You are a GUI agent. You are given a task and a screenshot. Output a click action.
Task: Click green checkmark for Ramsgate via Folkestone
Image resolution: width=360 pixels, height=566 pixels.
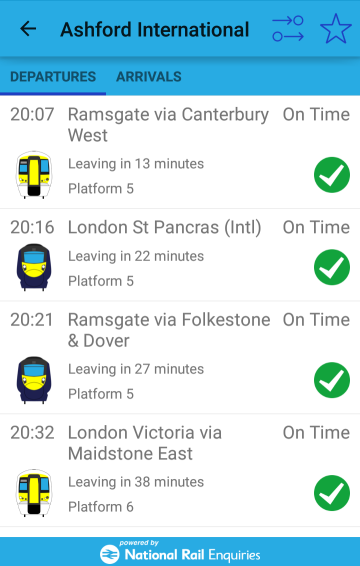(332, 380)
